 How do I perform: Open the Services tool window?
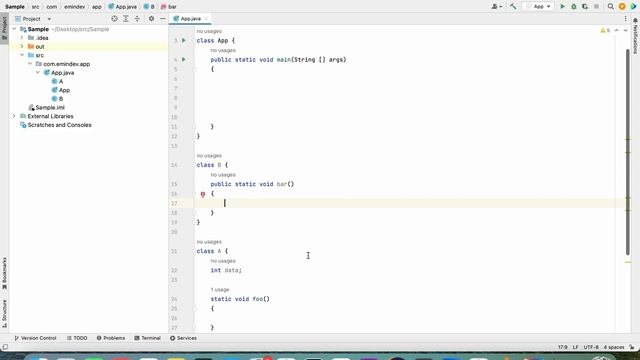point(183,338)
